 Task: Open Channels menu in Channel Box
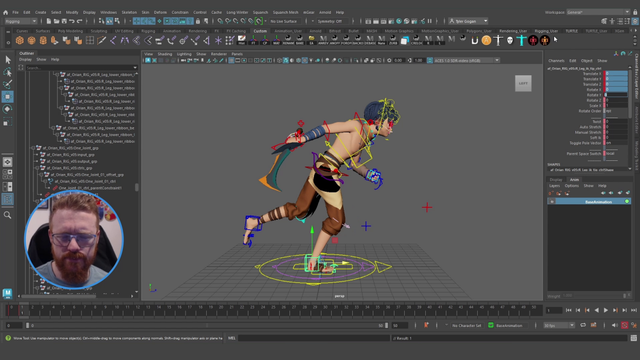556,60
